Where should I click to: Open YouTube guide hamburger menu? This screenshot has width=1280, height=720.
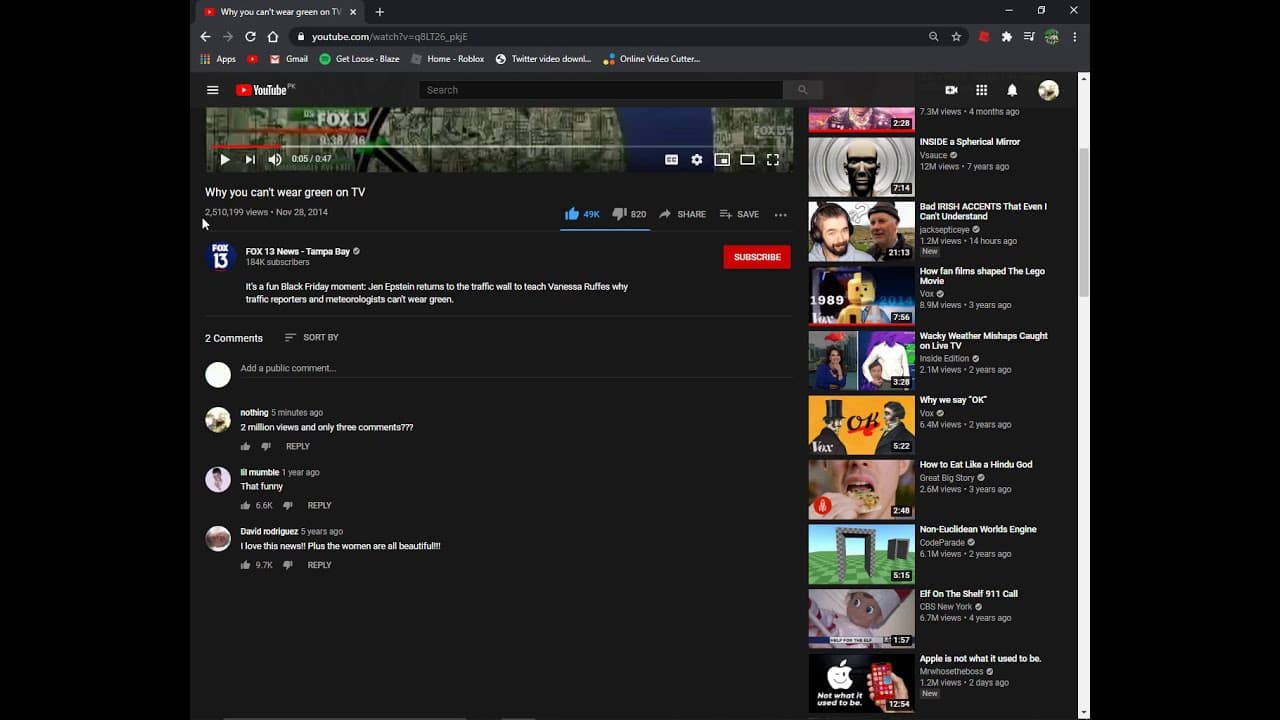point(212,90)
